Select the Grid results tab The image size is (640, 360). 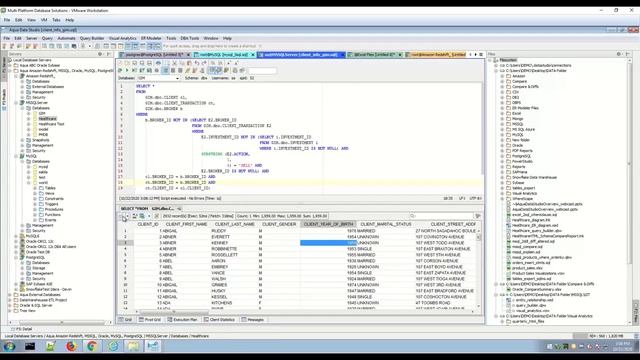click(125, 320)
